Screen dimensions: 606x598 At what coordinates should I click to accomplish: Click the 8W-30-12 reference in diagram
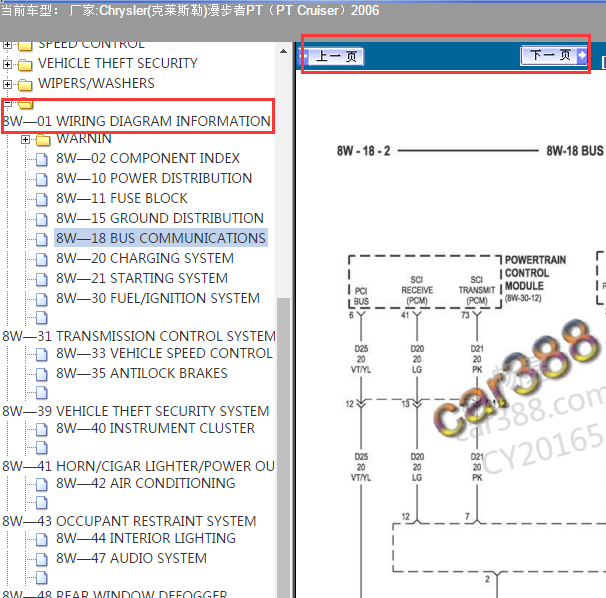point(523,298)
